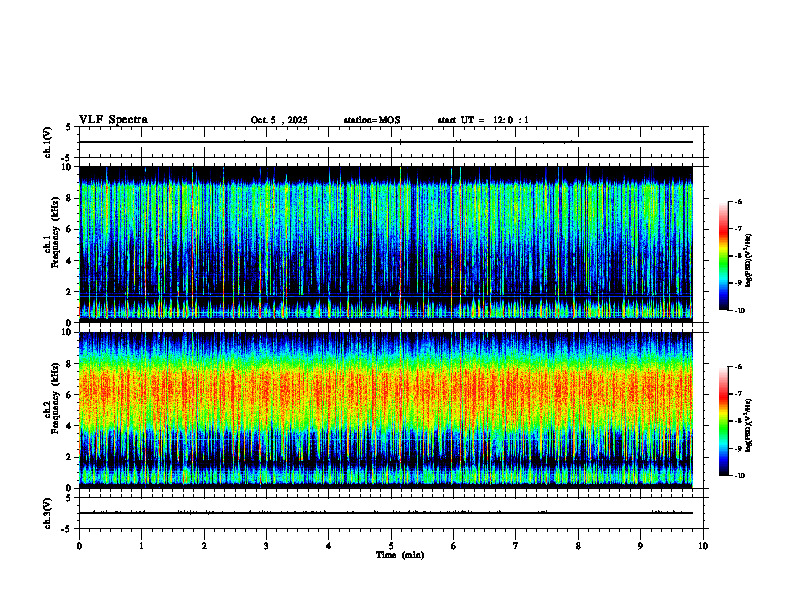Select the ch.2 "Frequency (kHz)" axis label

55,398
